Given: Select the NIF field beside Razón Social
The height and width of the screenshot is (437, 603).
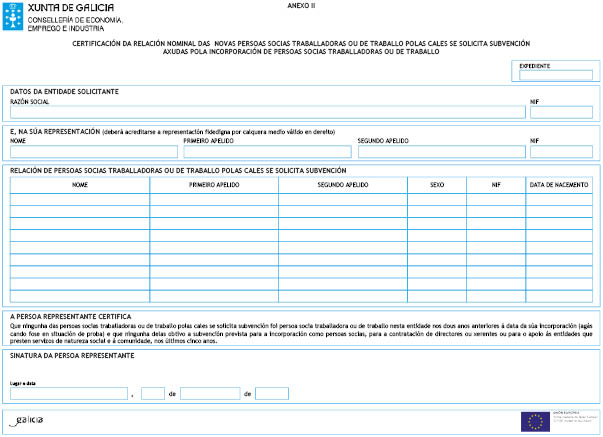Looking at the screenshot, I should tap(561, 112).
